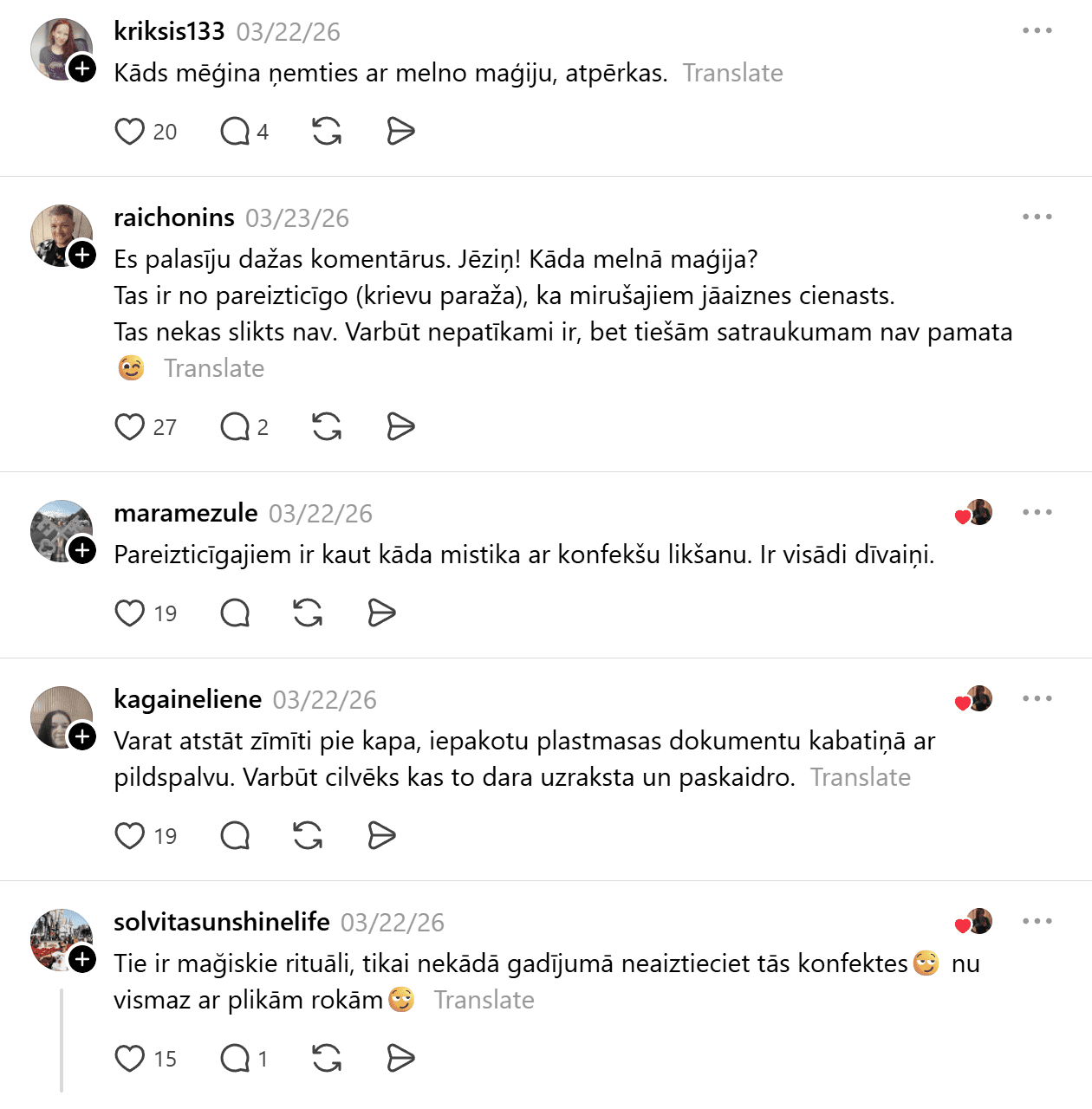Repost the kriksis133 comment

pos(327,132)
